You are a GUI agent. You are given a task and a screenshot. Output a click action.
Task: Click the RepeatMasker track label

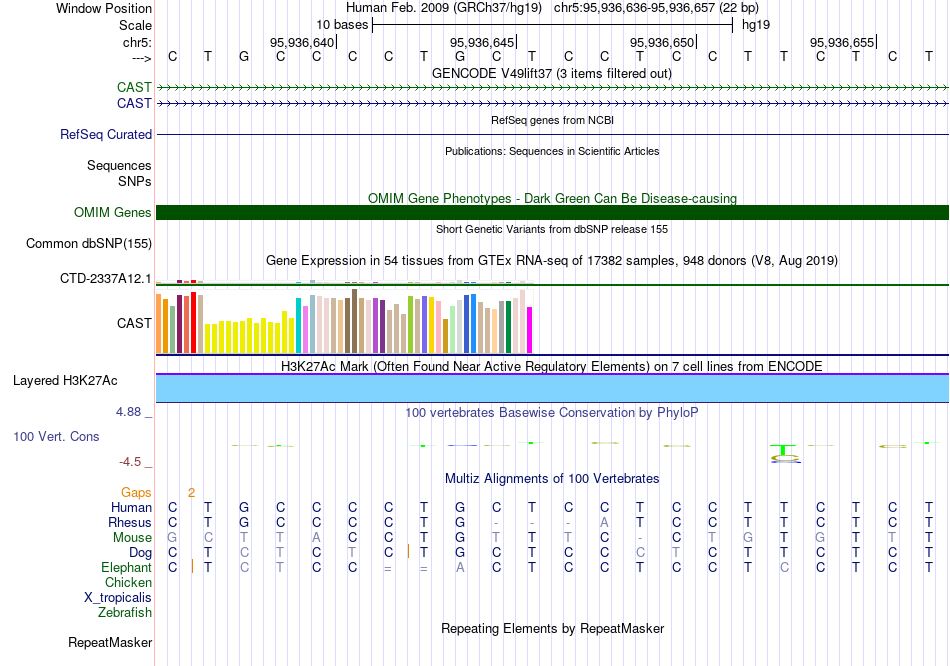[109, 642]
